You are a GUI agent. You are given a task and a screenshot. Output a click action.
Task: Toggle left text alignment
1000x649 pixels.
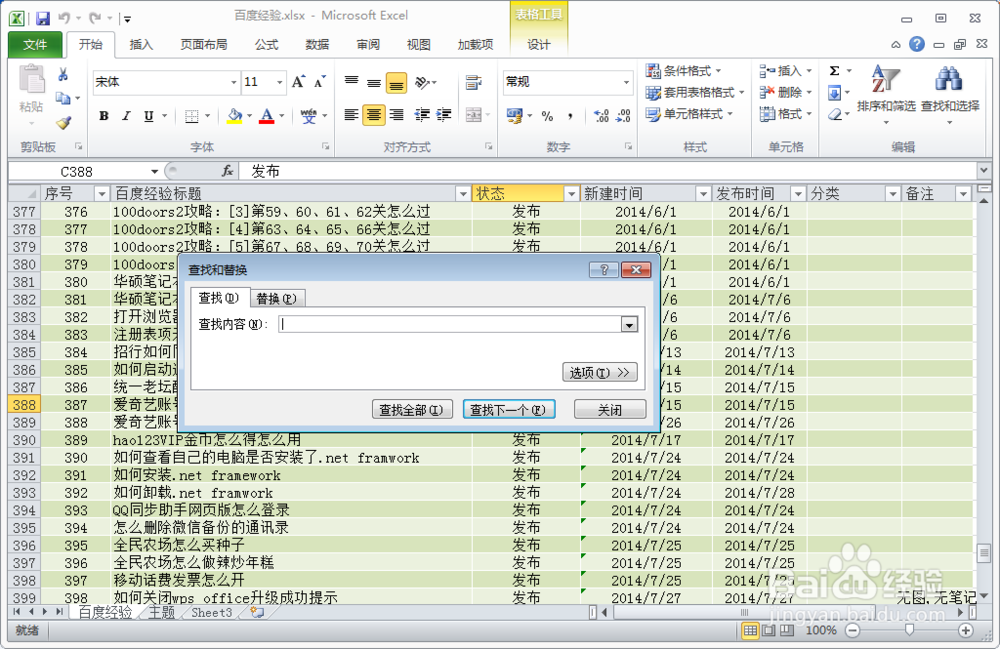[351, 115]
